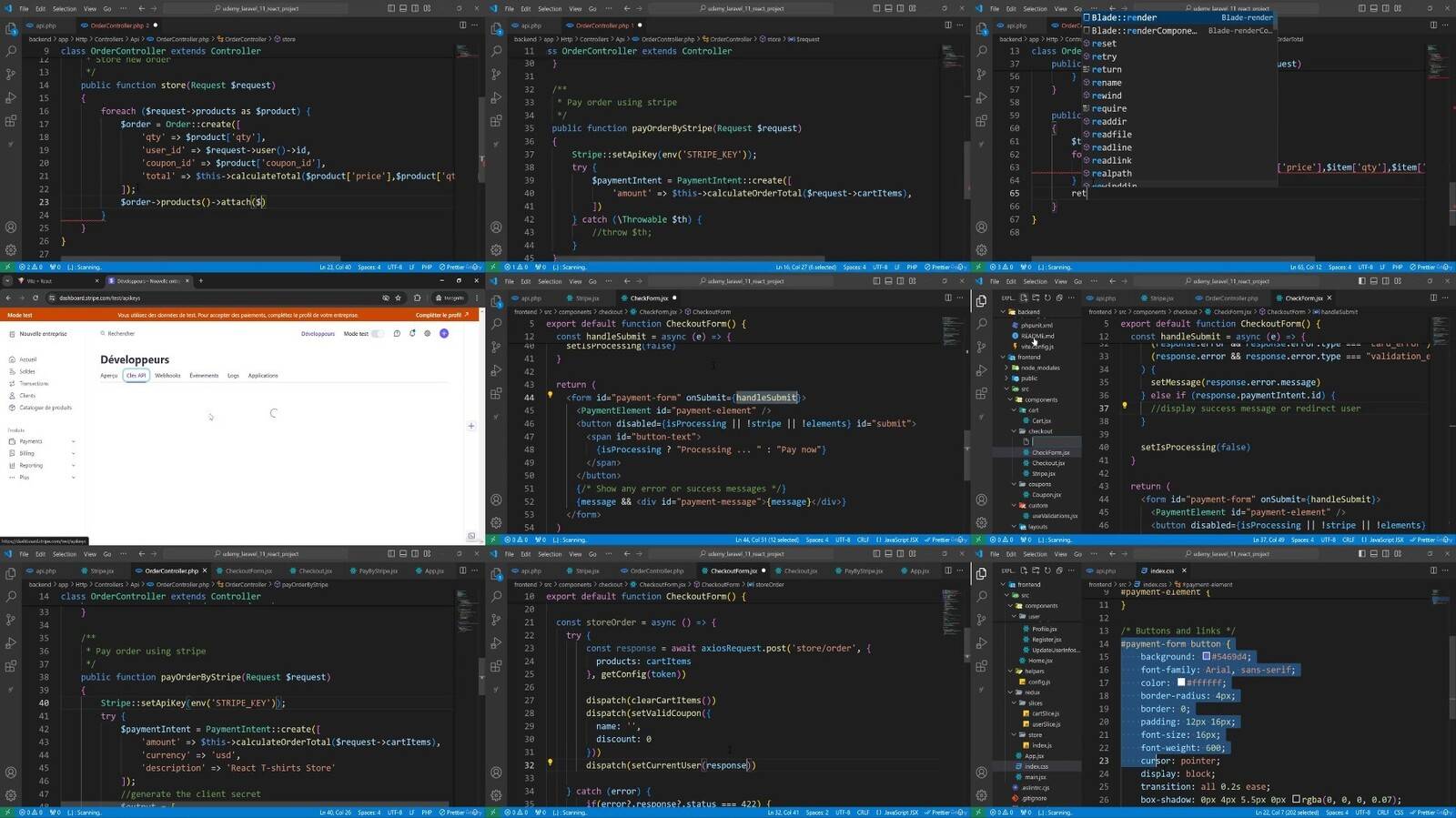
Task: Open Search view in the index.css window
Action: pos(981,596)
